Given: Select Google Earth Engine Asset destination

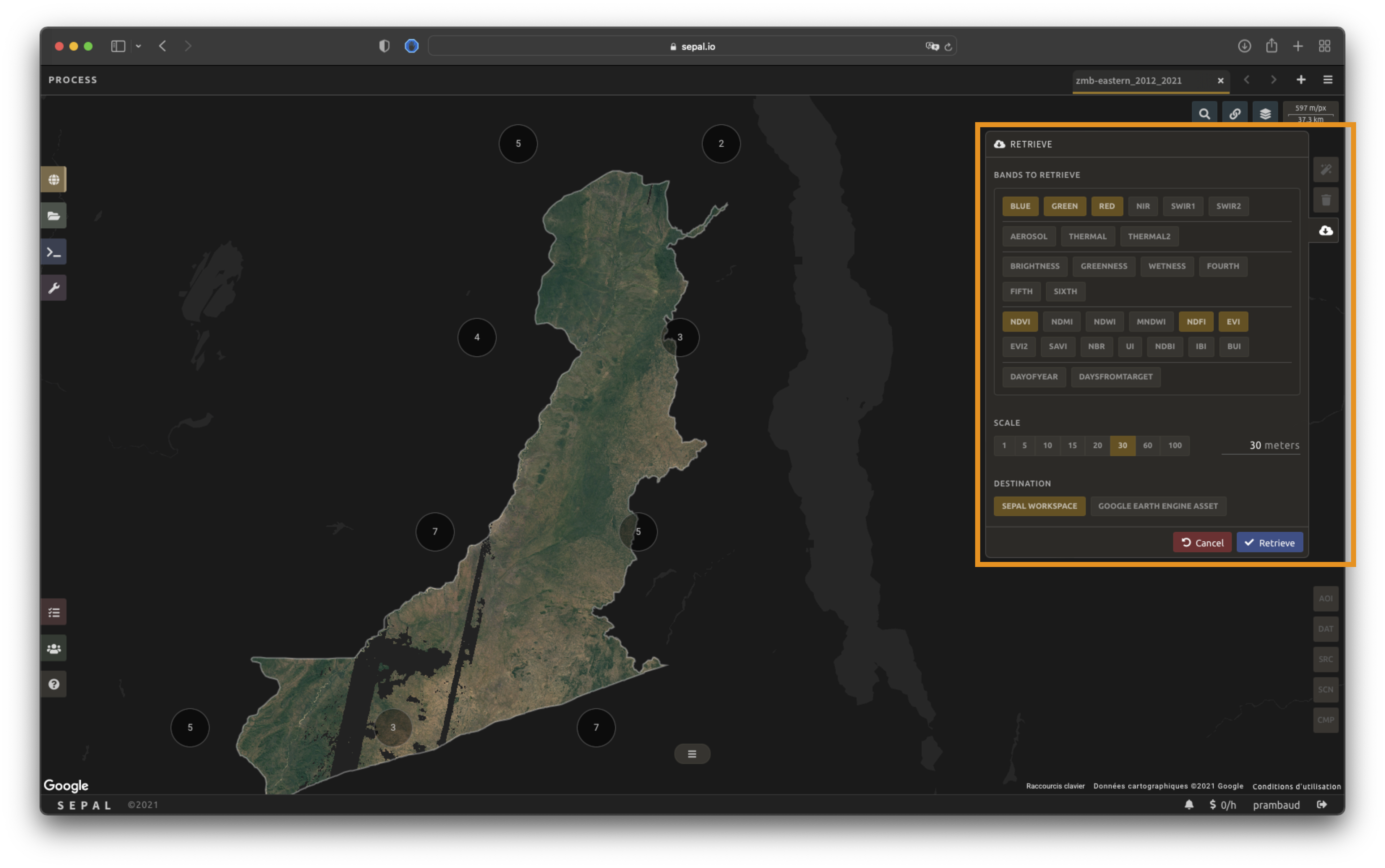Looking at the screenshot, I should point(1158,506).
